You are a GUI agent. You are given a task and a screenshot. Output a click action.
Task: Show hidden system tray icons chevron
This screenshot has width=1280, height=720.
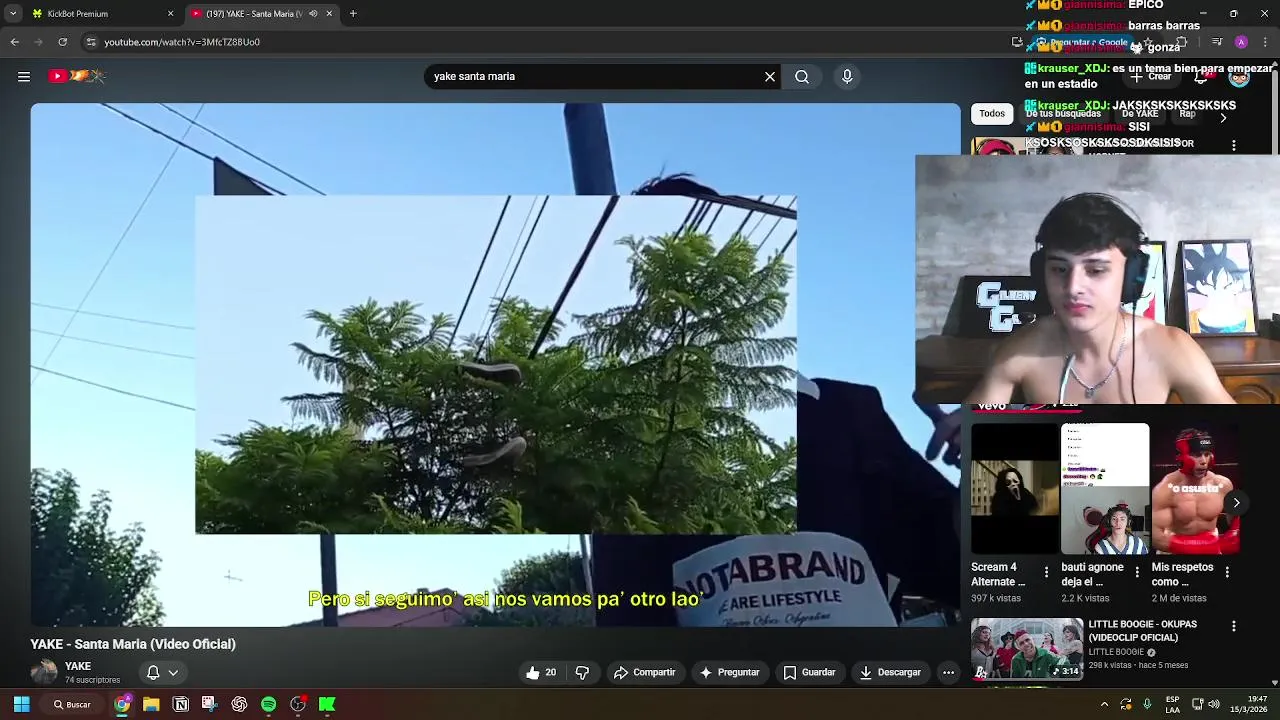(x=1104, y=704)
